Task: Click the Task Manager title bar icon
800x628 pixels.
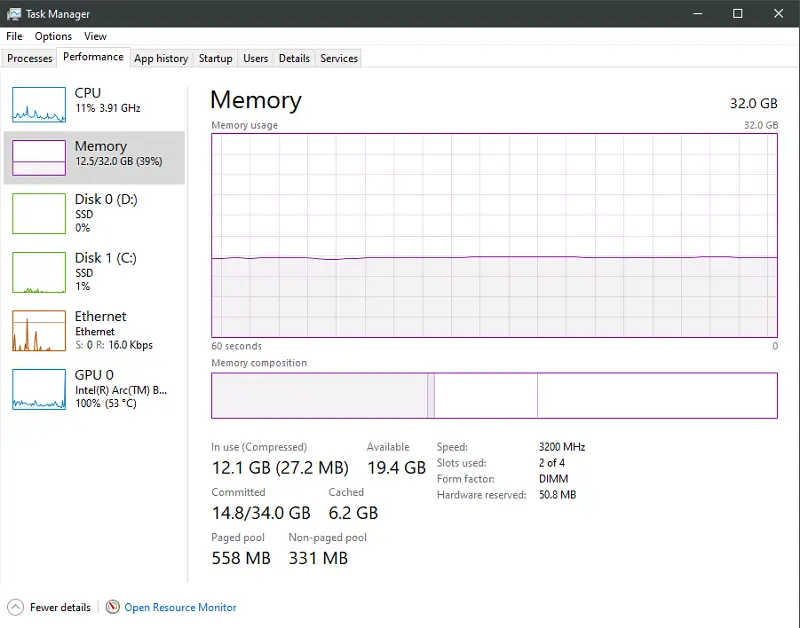Action: (14, 13)
